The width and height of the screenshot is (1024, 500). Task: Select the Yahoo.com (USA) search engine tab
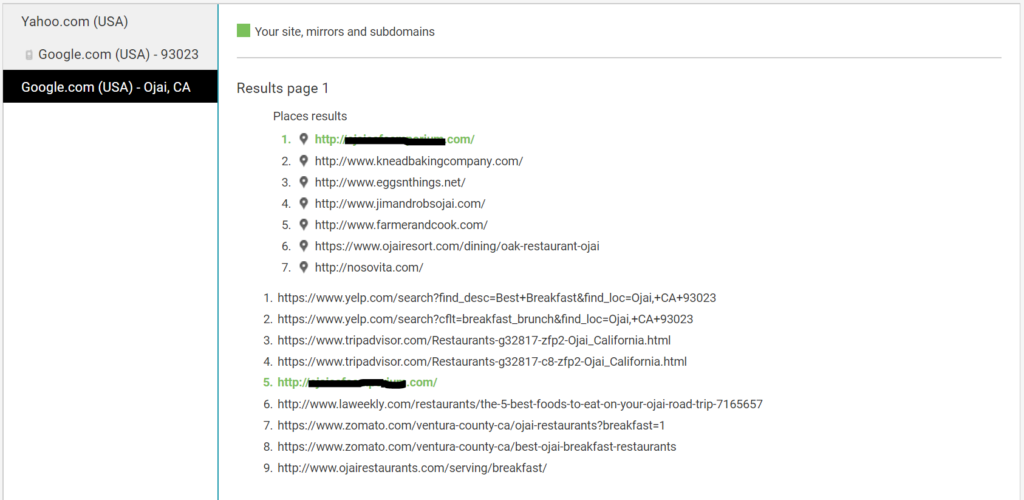tap(110, 22)
